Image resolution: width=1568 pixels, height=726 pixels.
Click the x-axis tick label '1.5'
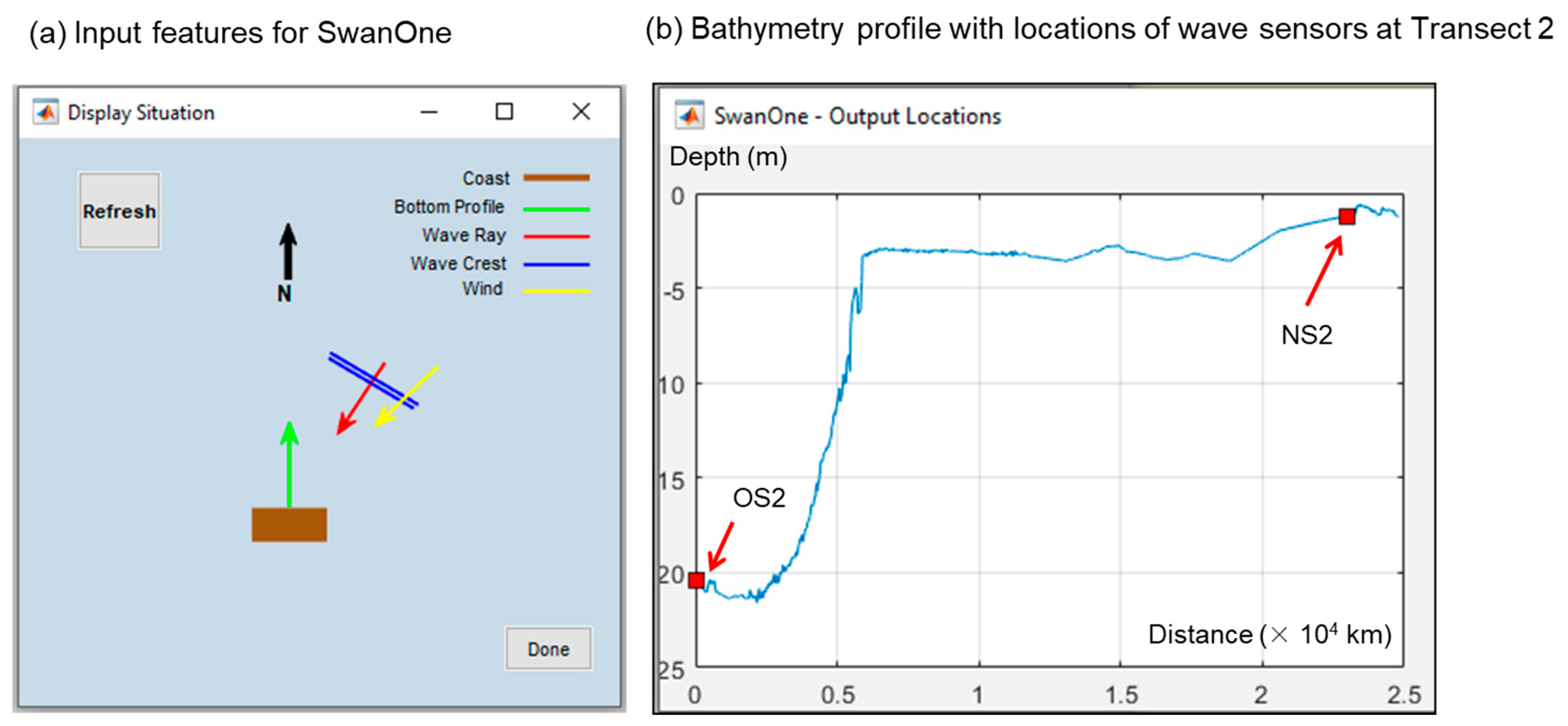(1121, 695)
